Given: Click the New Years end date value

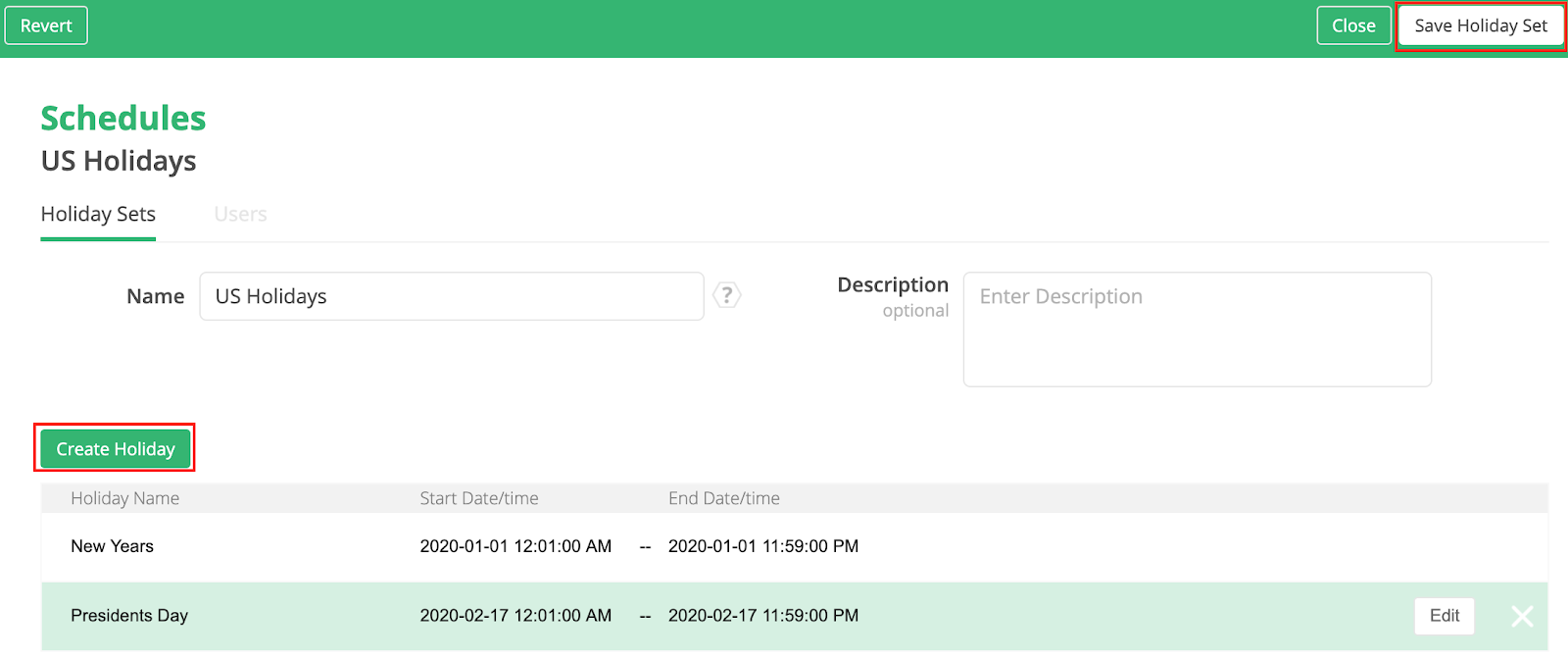Looking at the screenshot, I should (x=763, y=546).
